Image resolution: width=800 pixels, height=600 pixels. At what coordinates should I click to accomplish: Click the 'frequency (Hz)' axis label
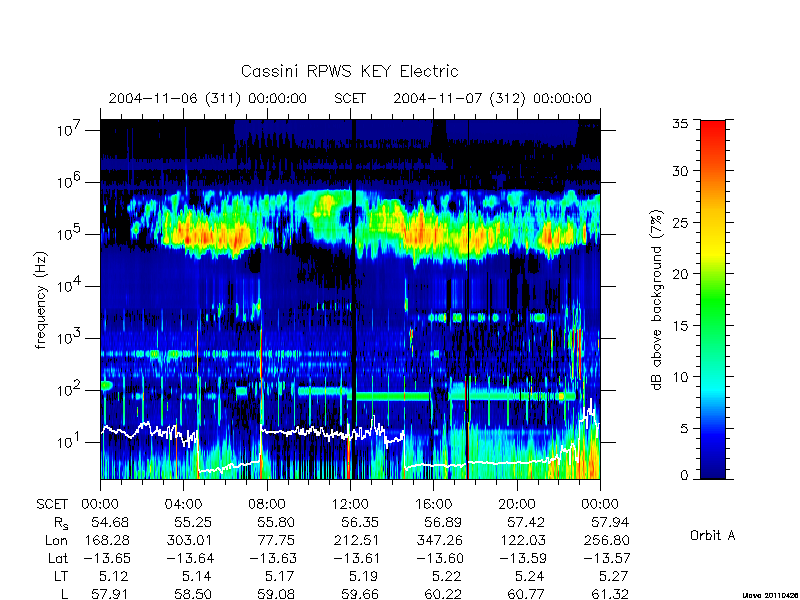(41, 300)
